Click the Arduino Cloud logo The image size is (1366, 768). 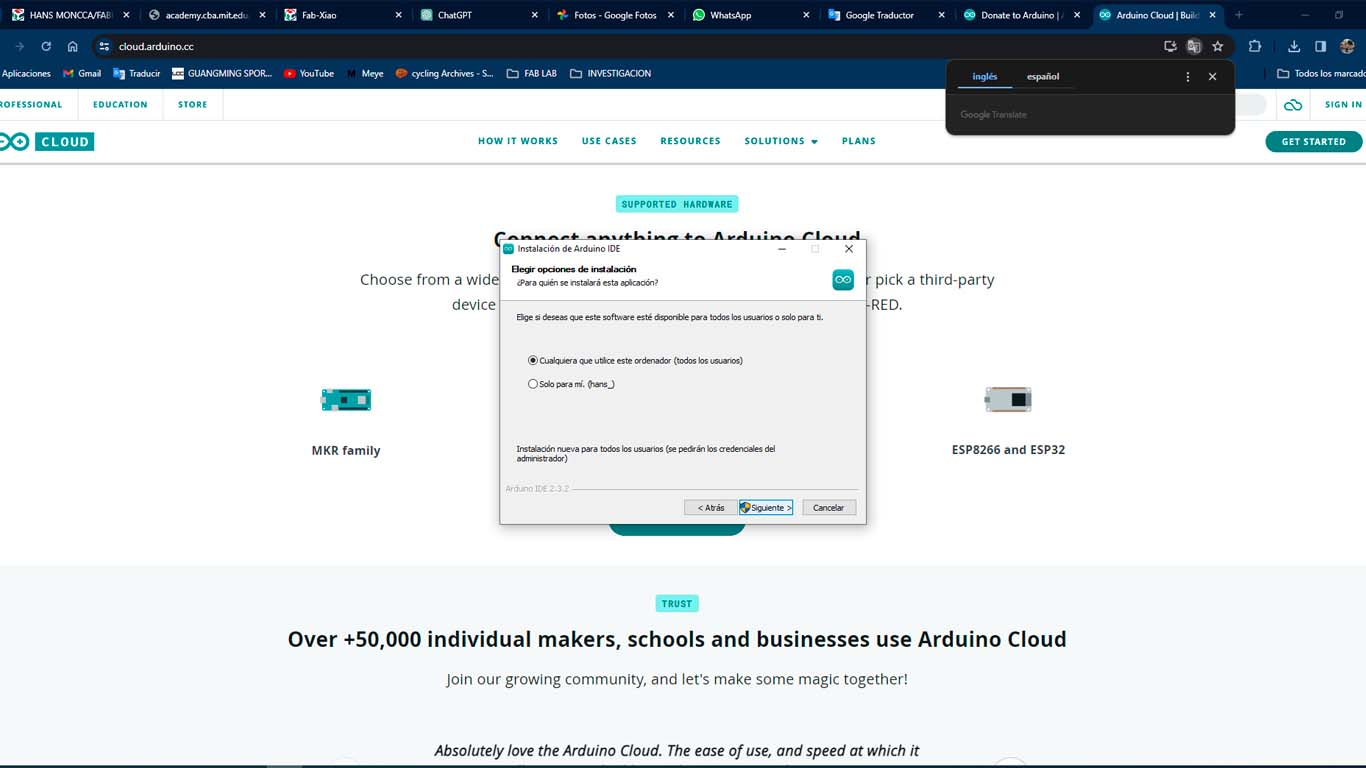click(47, 142)
